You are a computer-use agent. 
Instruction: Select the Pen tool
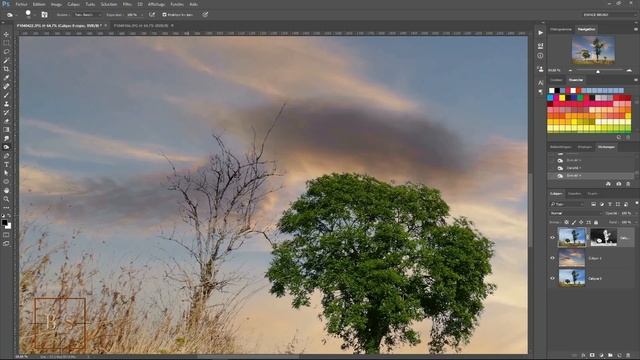point(6,156)
